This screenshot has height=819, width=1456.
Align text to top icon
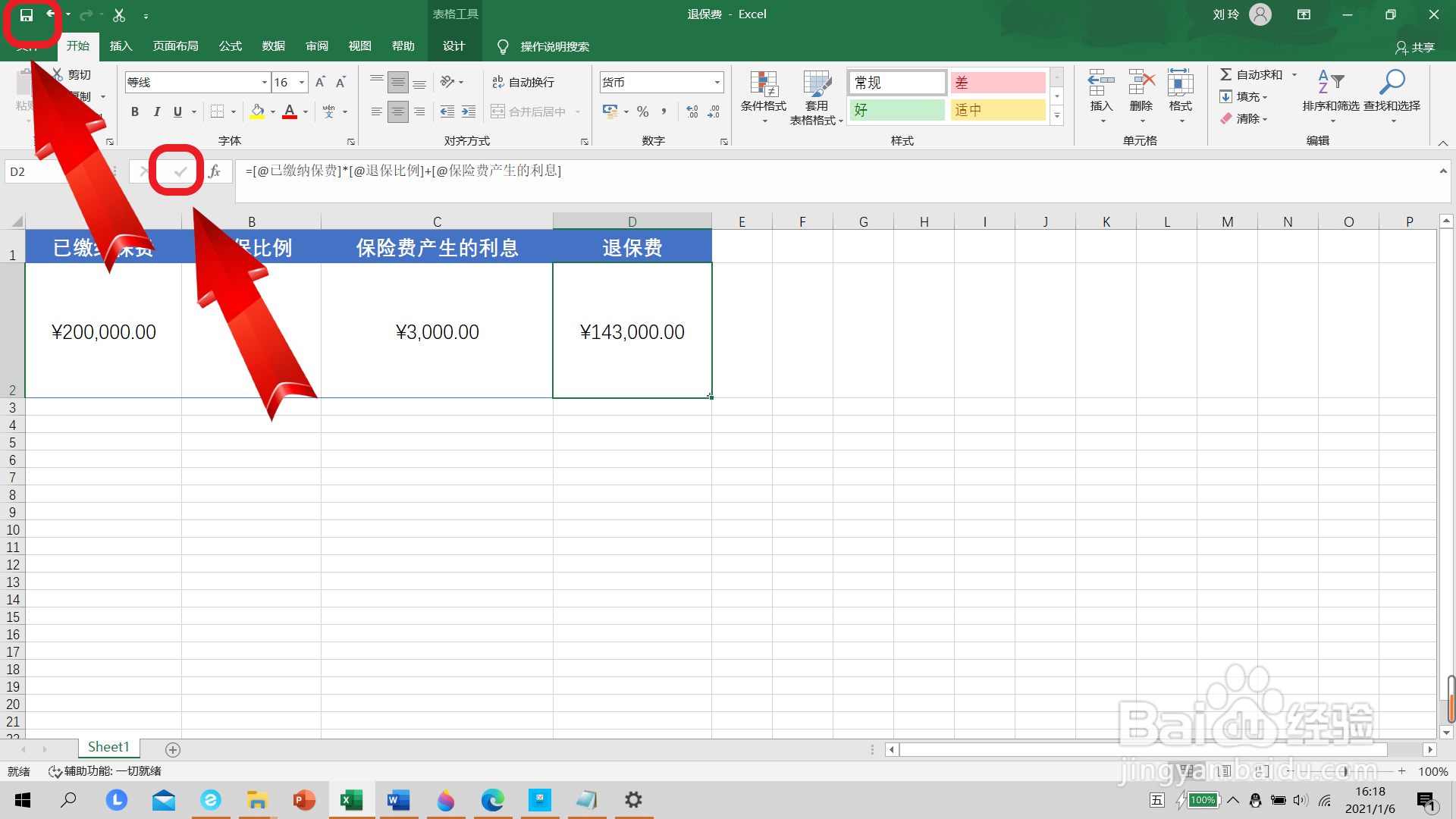pyautogui.click(x=377, y=82)
